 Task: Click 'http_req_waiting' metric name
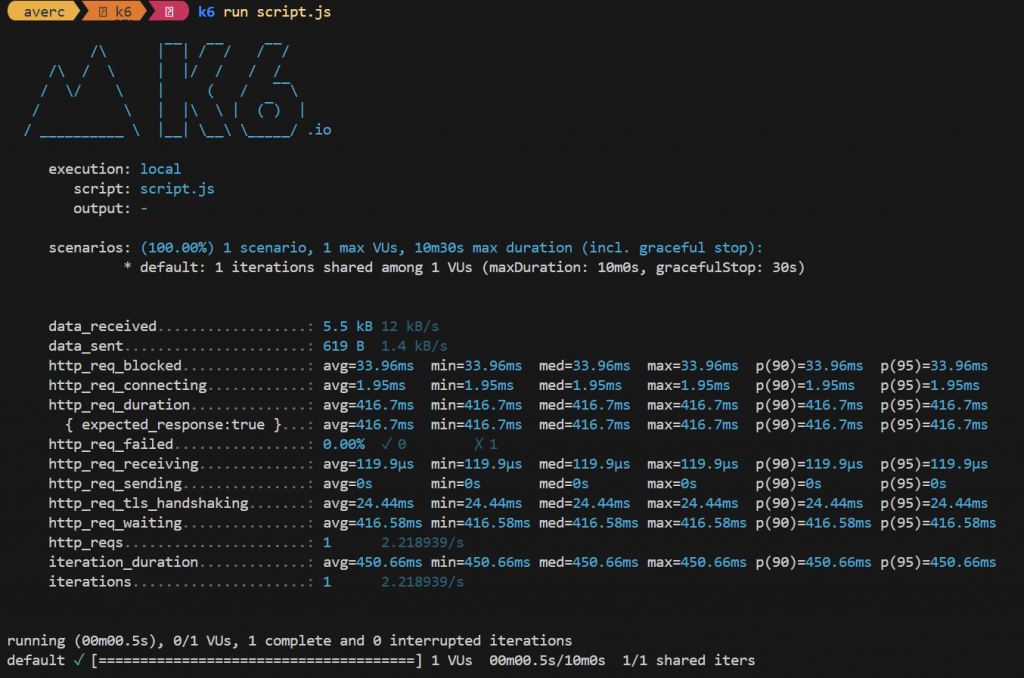(x=115, y=523)
